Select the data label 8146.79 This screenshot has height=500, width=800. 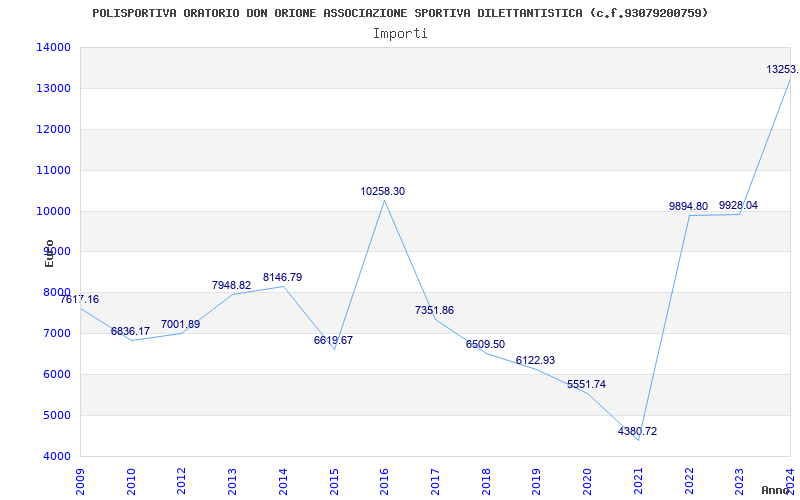coord(283,277)
